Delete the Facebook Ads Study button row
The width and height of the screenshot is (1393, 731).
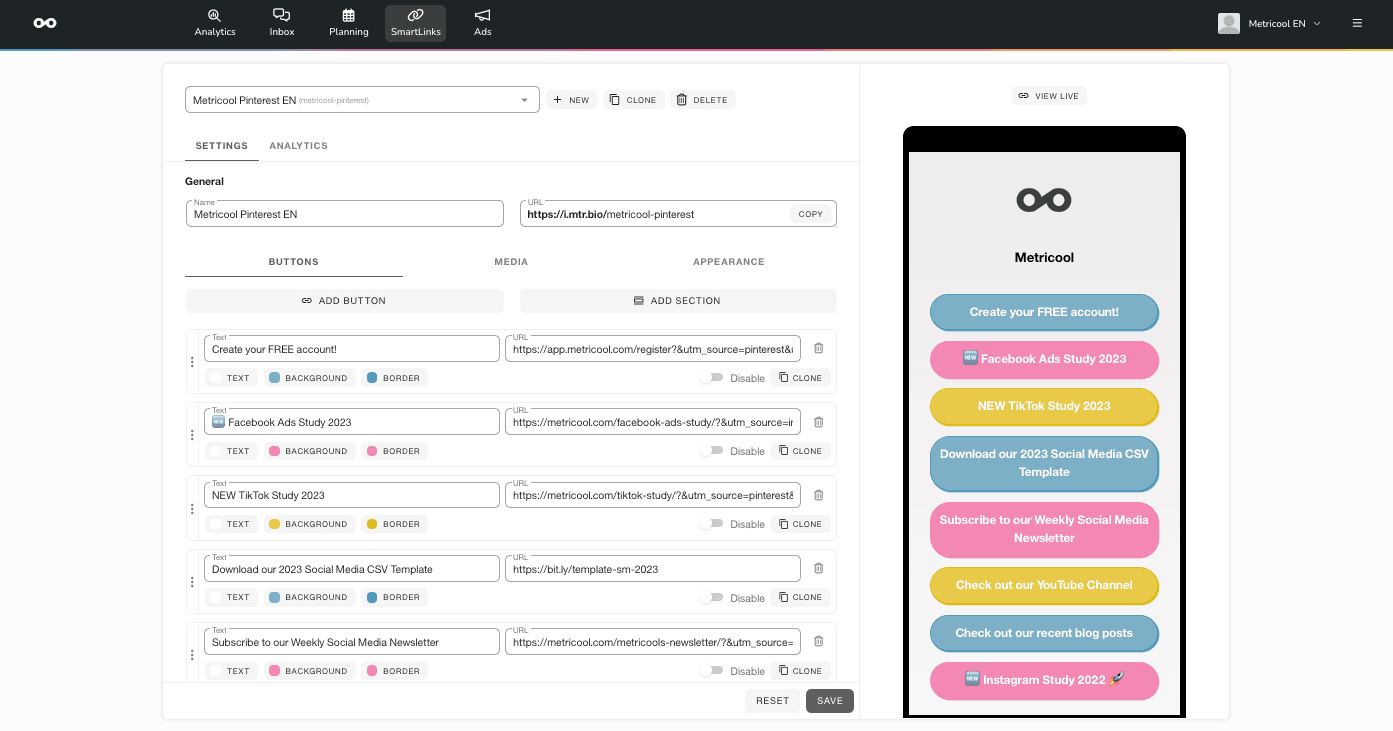(818, 422)
